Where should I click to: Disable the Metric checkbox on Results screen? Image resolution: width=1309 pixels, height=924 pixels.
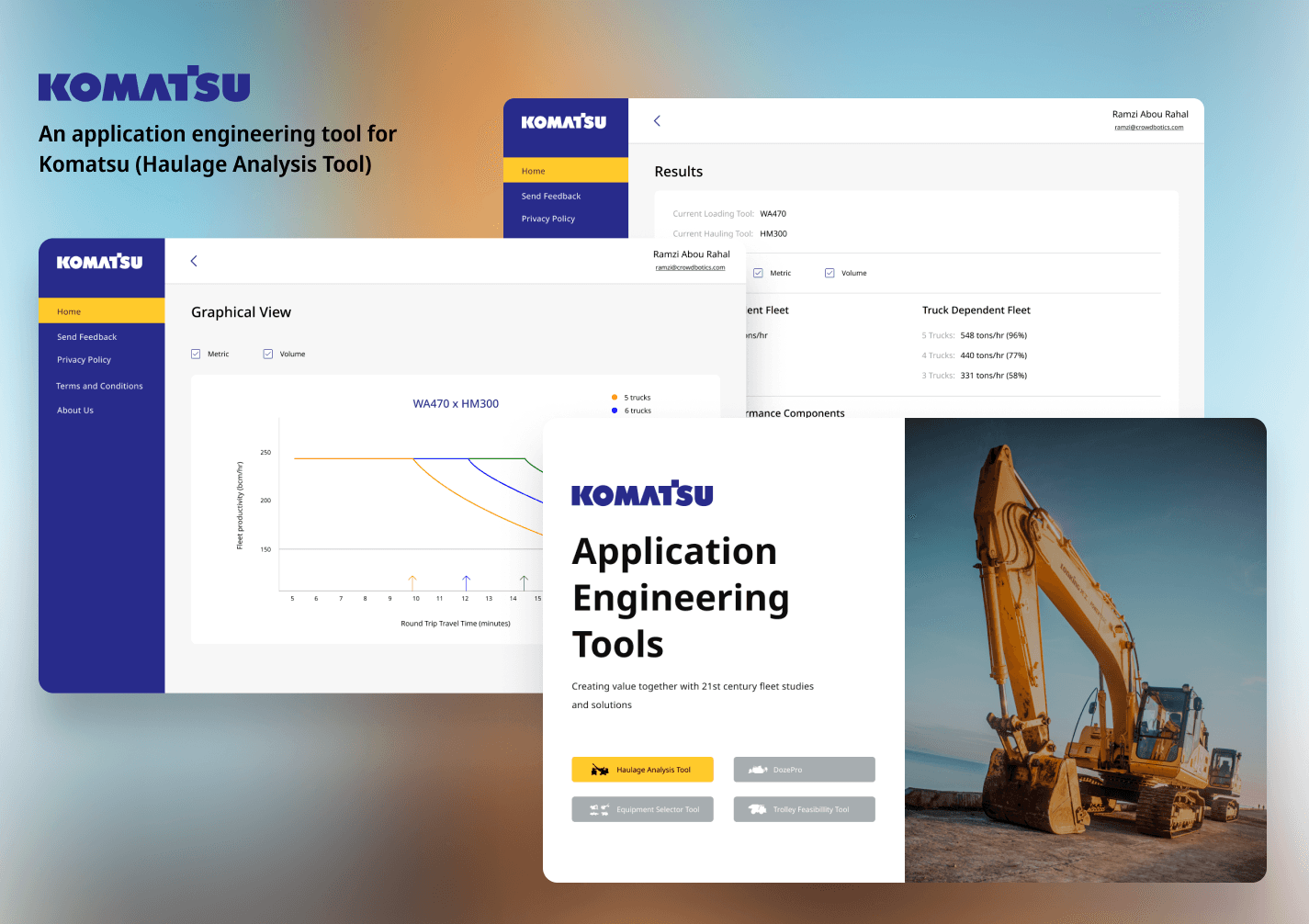click(x=759, y=272)
